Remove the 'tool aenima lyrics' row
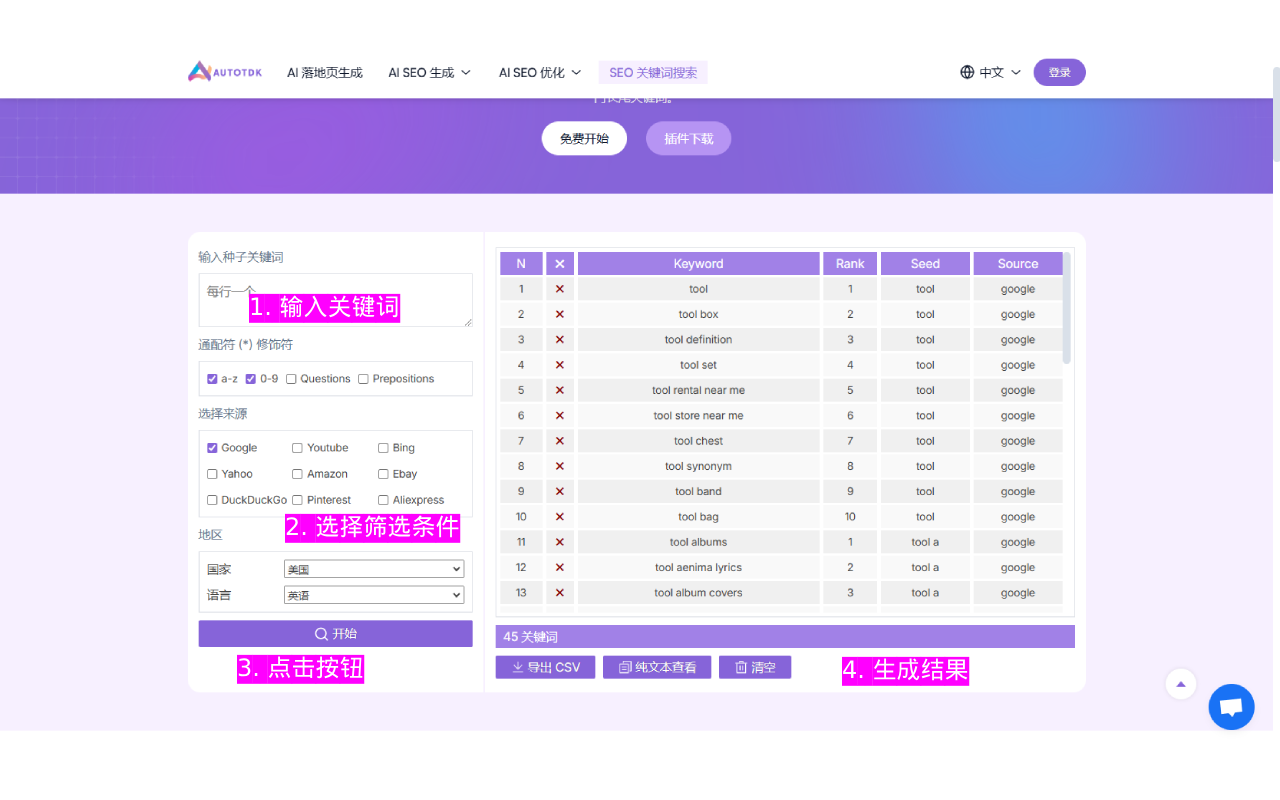1280x800 pixels. 559,567
